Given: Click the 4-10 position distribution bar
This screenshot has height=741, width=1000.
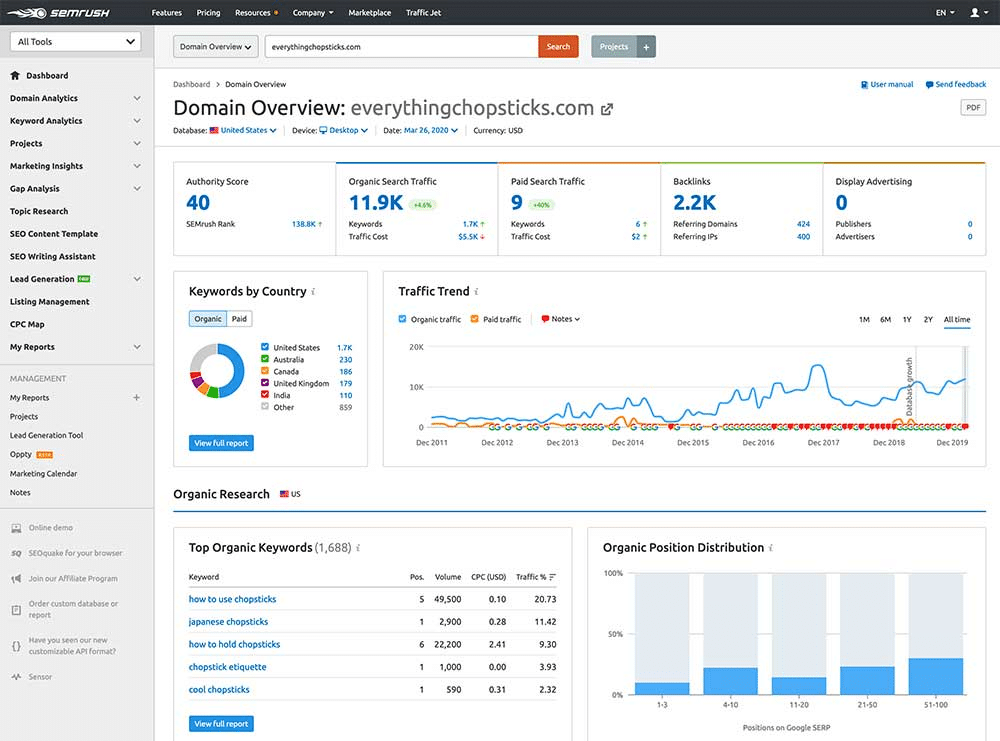Looking at the screenshot, I should point(730,681).
